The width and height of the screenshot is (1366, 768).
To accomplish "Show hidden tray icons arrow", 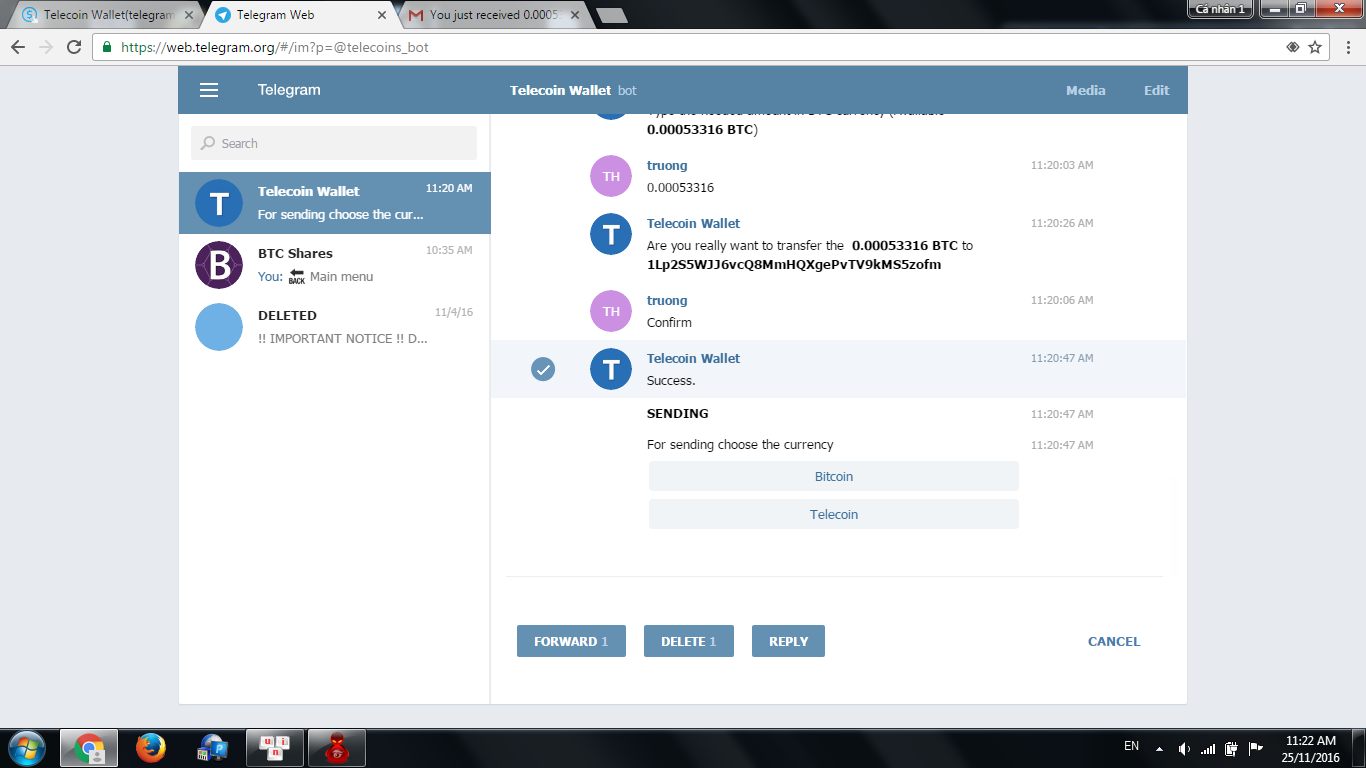I will tap(1160, 748).
